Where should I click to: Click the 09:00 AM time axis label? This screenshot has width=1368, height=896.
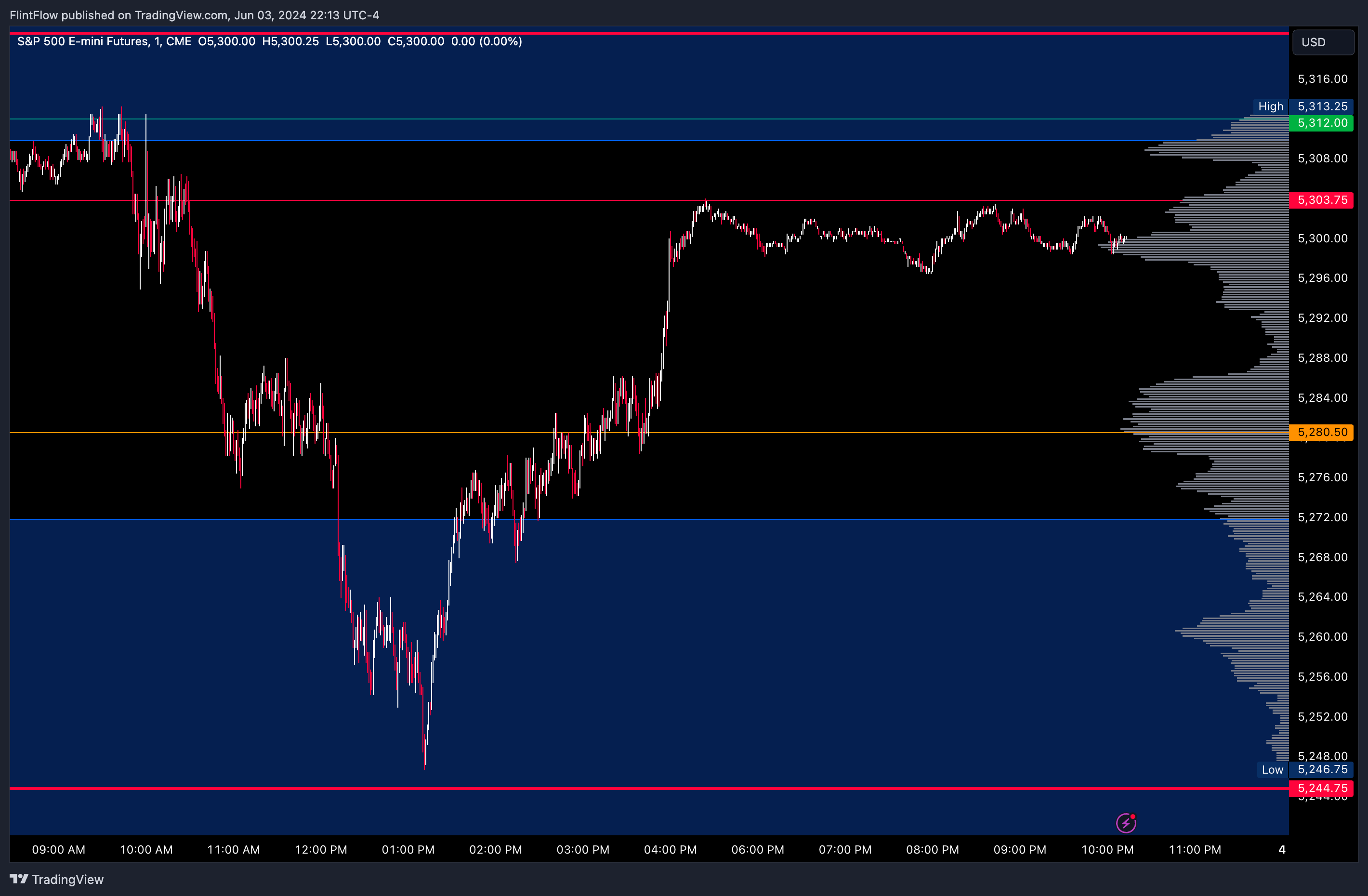(59, 849)
